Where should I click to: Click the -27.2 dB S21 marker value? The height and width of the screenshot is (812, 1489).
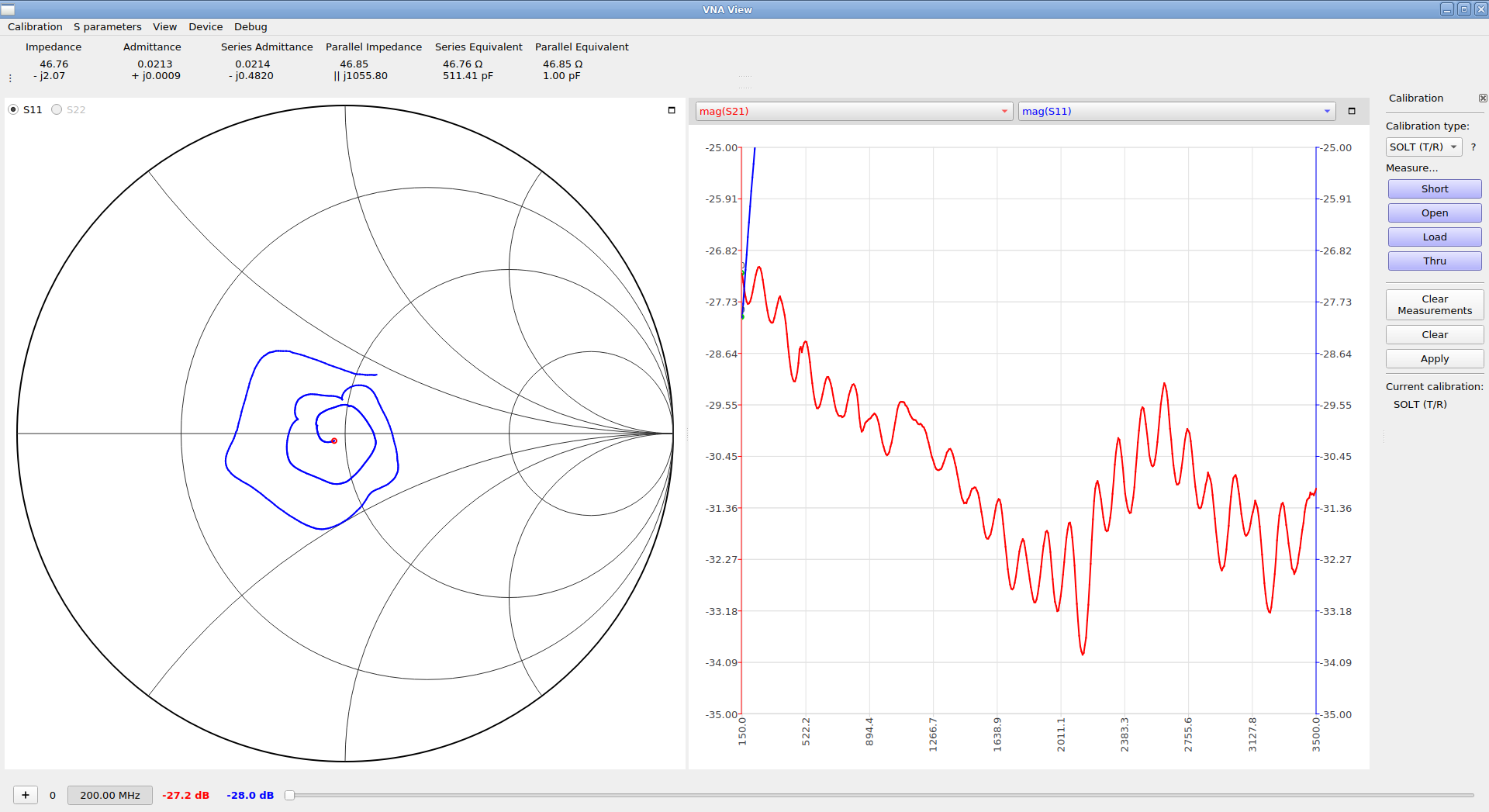185,795
